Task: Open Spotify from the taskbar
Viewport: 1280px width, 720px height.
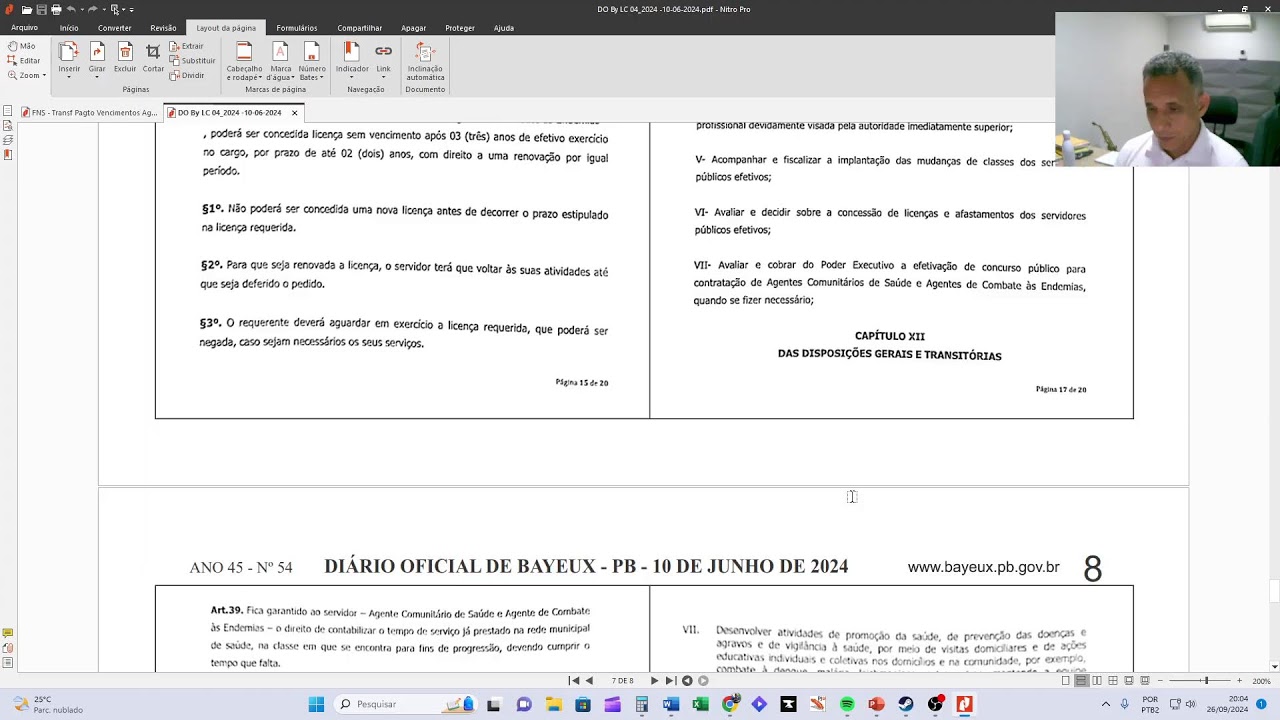Action: (x=847, y=704)
